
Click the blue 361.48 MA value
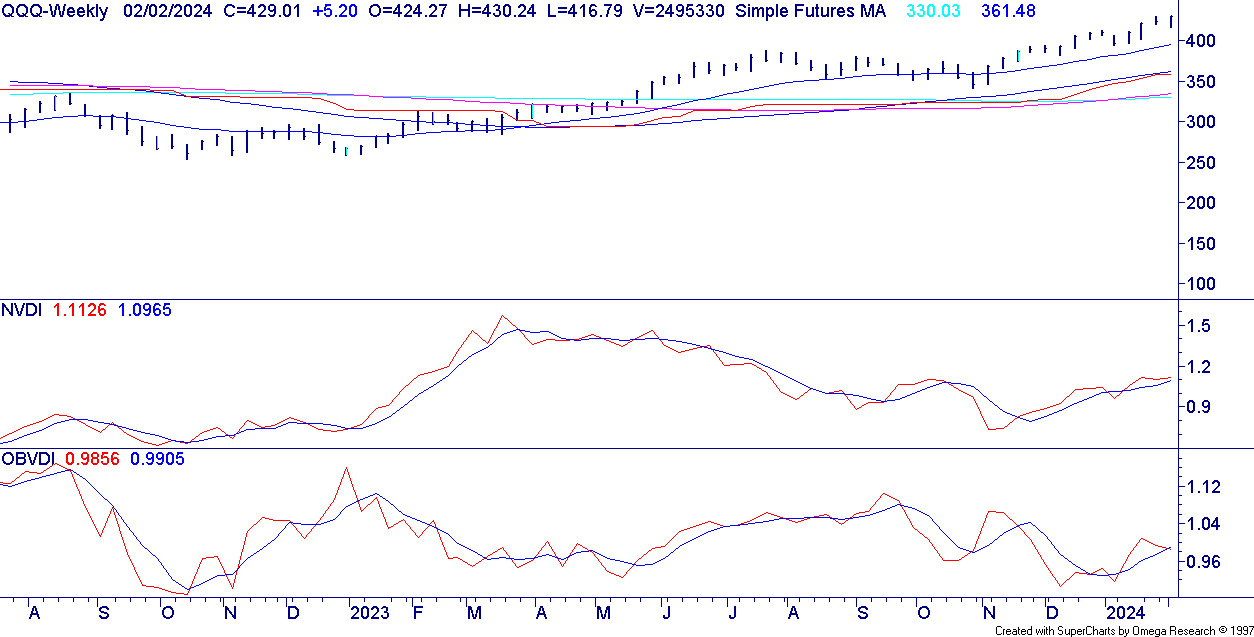(x=1009, y=11)
